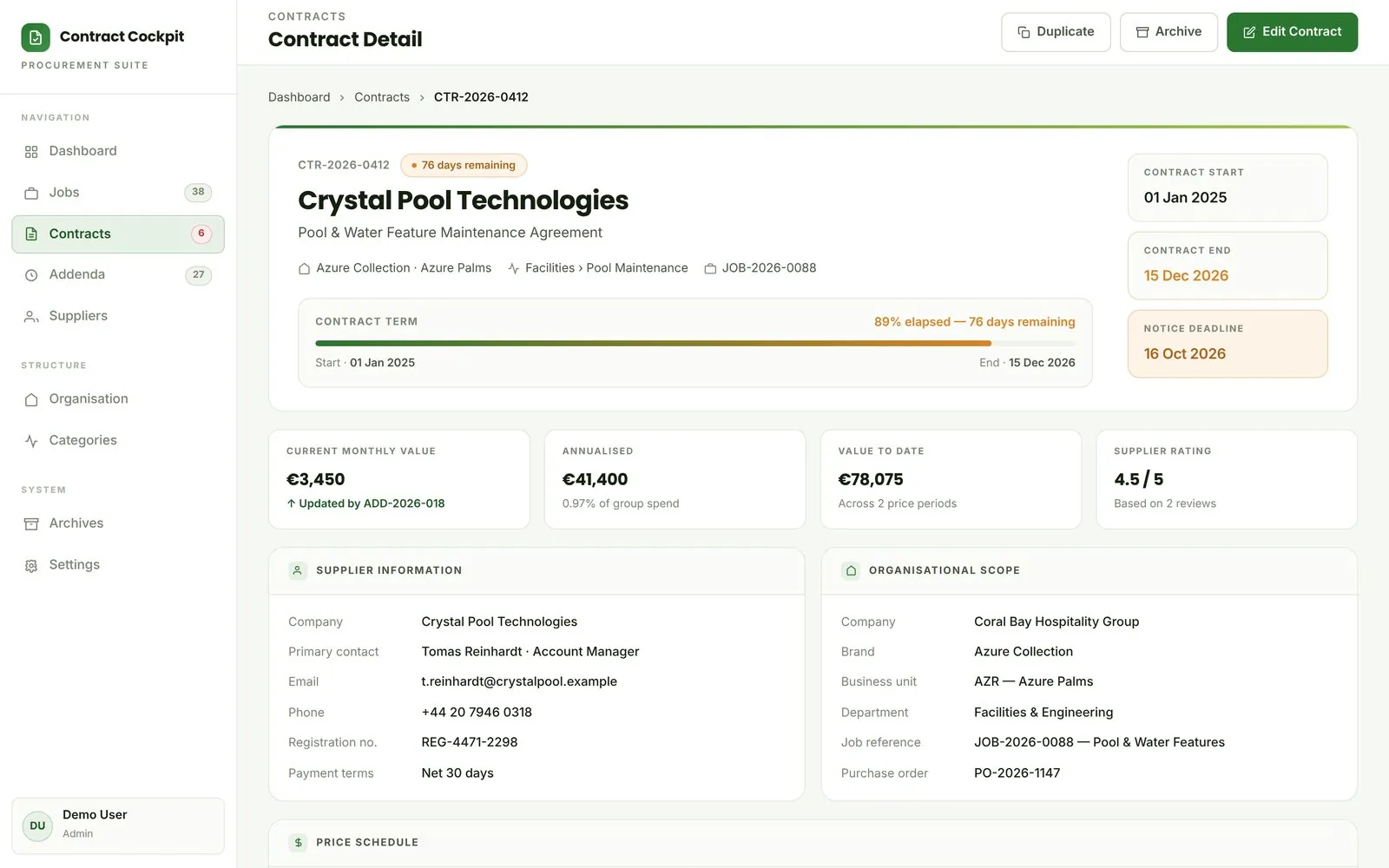Navigate to the Suppliers page
Viewport: 1389px width, 868px height.
pyautogui.click(x=118, y=317)
